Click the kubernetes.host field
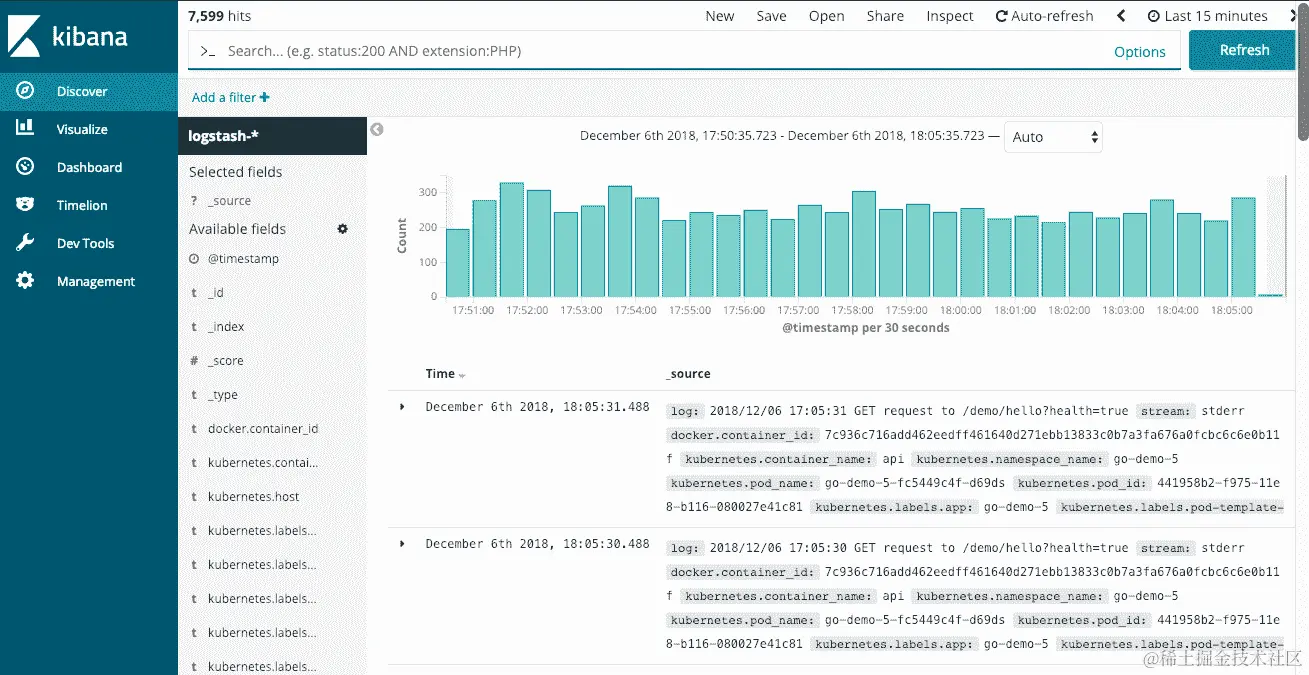1309x675 pixels. point(254,497)
